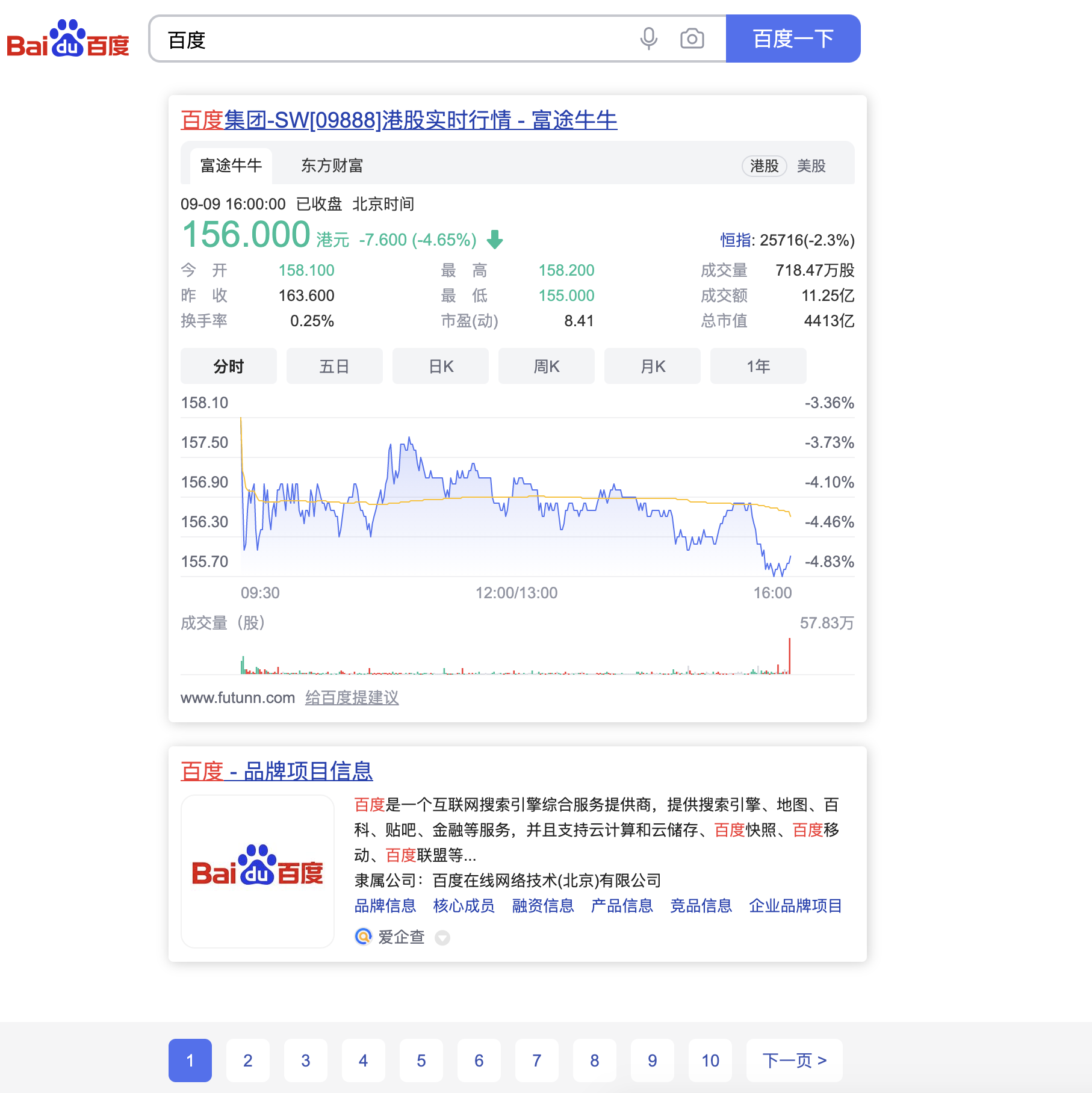Screen dimensions: 1092x1093
Task: Open 给百度提建议 feedback link
Action: coord(352,698)
